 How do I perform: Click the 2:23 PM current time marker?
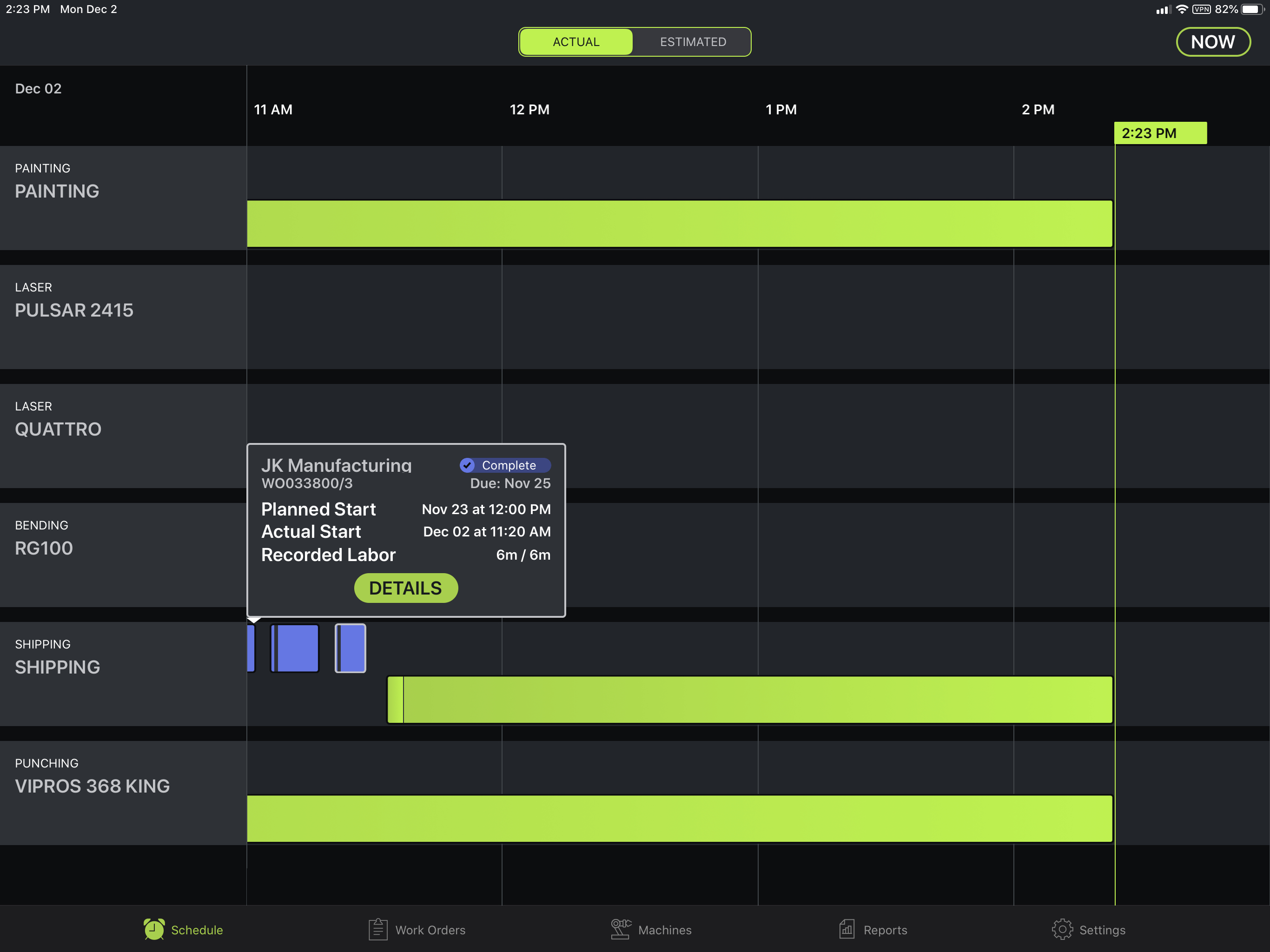(1160, 133)
